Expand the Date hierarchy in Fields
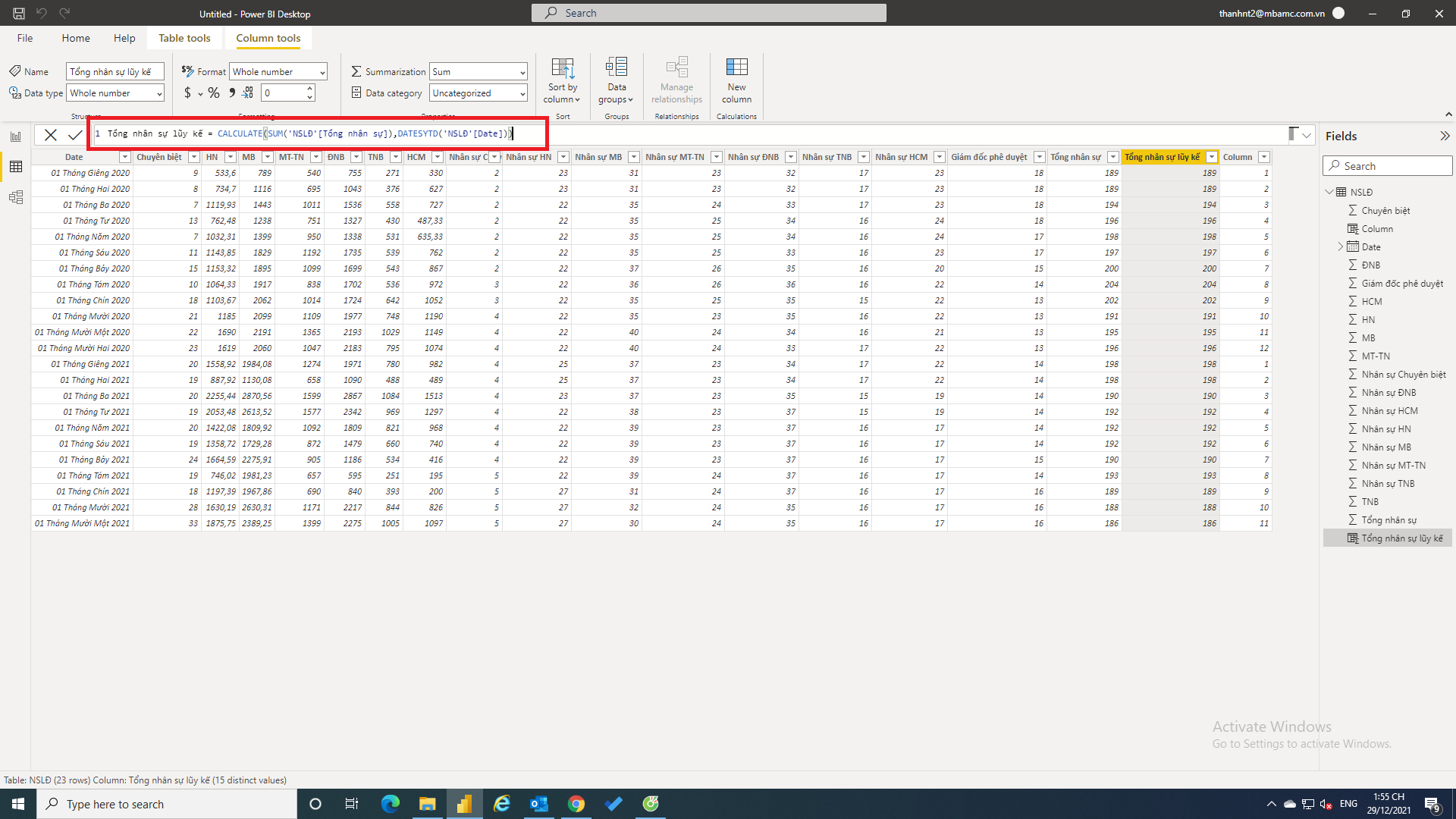Screen dimensions: 1456x819 [1340, 246]
